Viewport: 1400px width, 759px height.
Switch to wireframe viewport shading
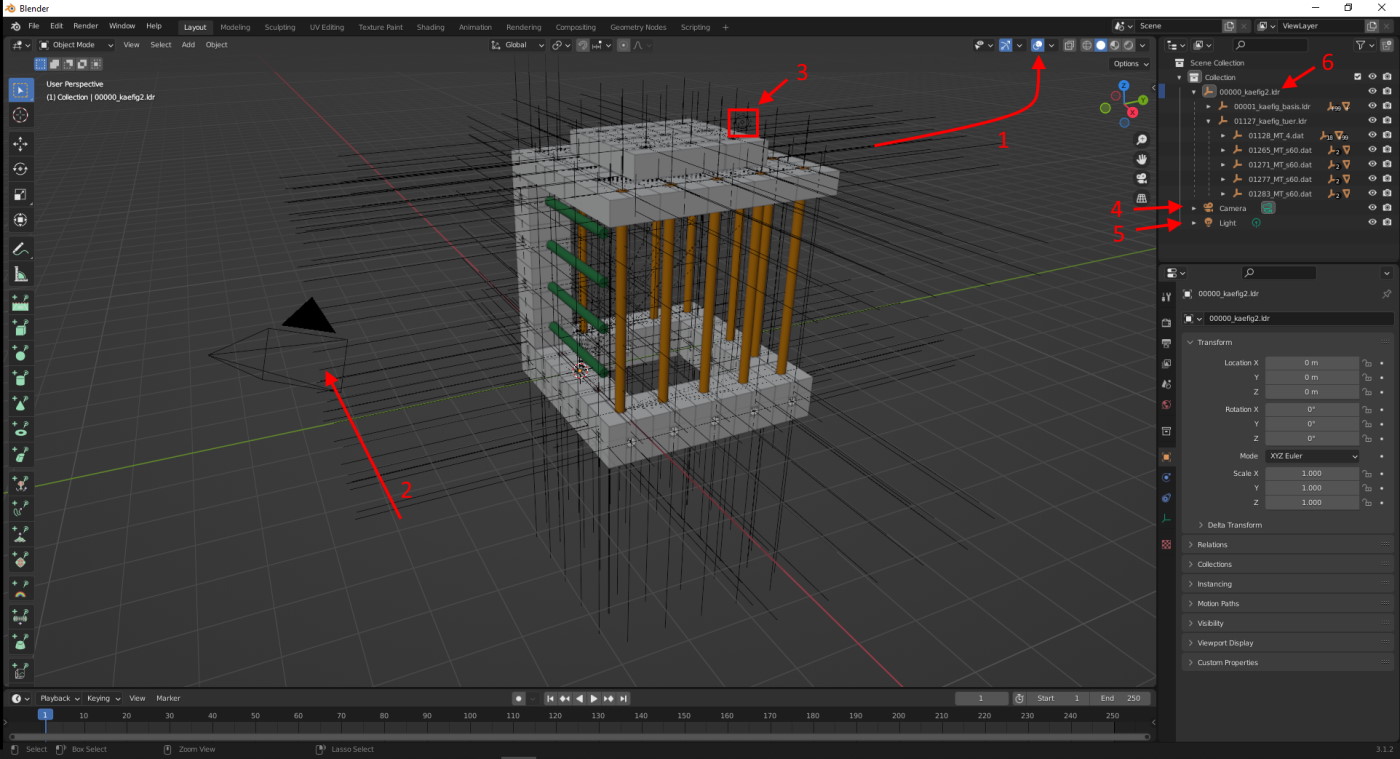pos(1086,45)
